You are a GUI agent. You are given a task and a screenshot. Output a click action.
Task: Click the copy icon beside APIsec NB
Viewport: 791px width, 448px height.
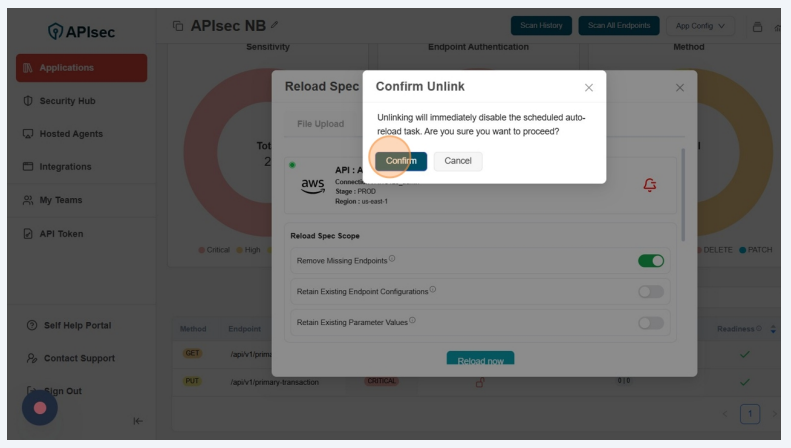tap(178, 25)
